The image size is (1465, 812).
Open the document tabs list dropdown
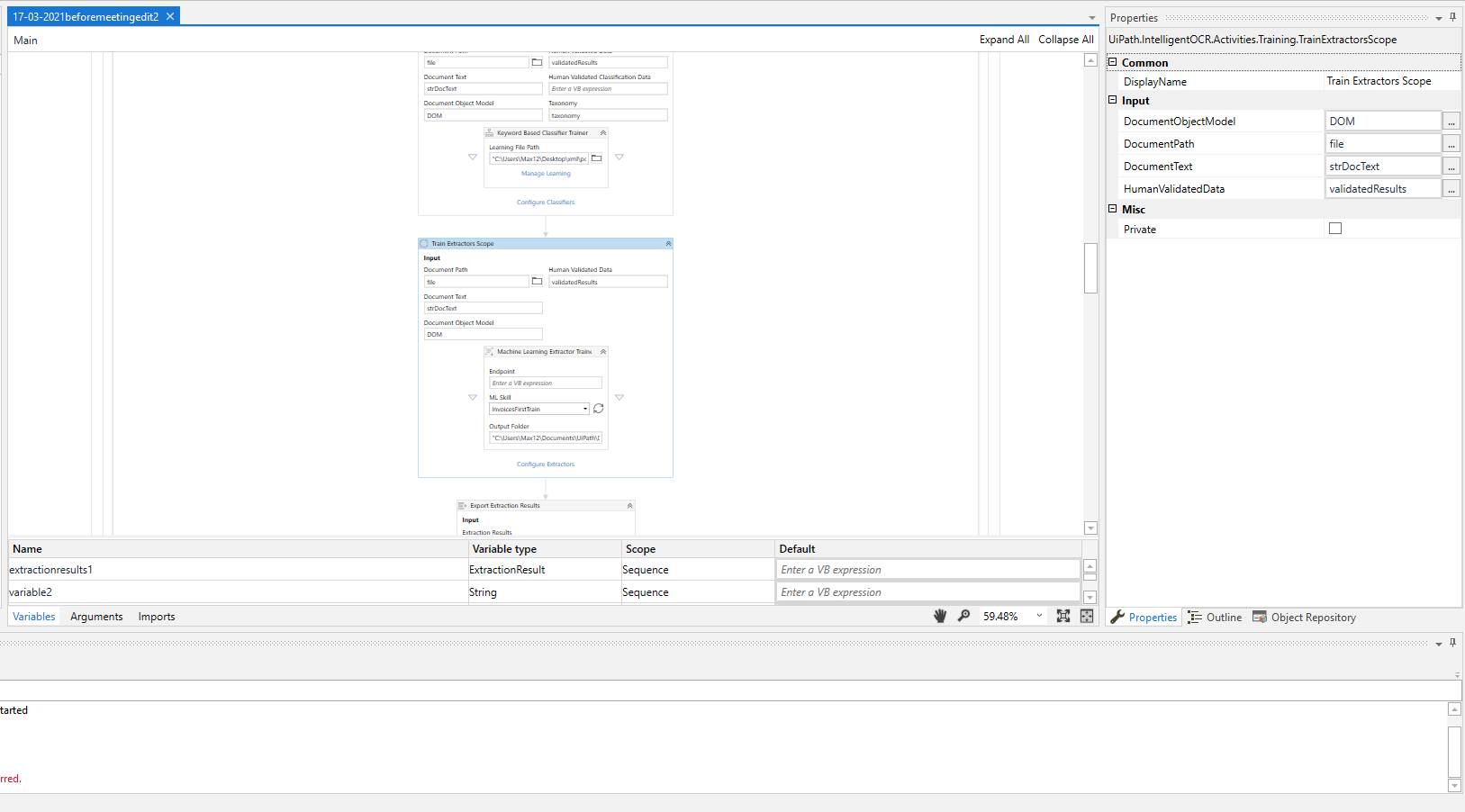point(1092,17)
